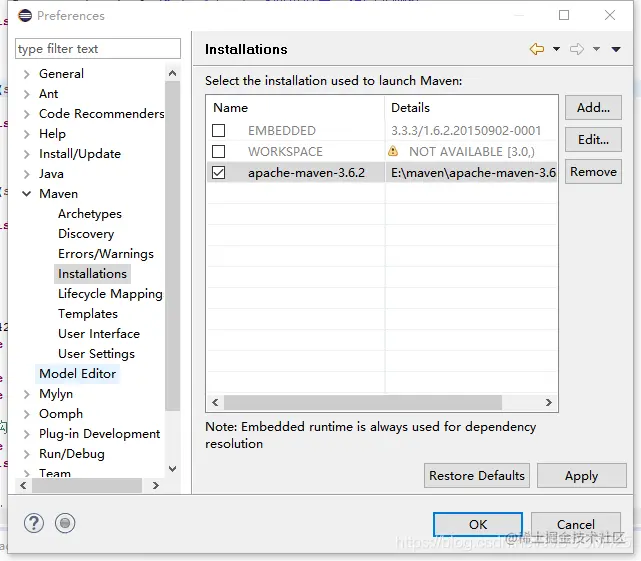This screenshot has width=641, height=561.
Task: Select Installations in the tree
Action: [92, 274]
